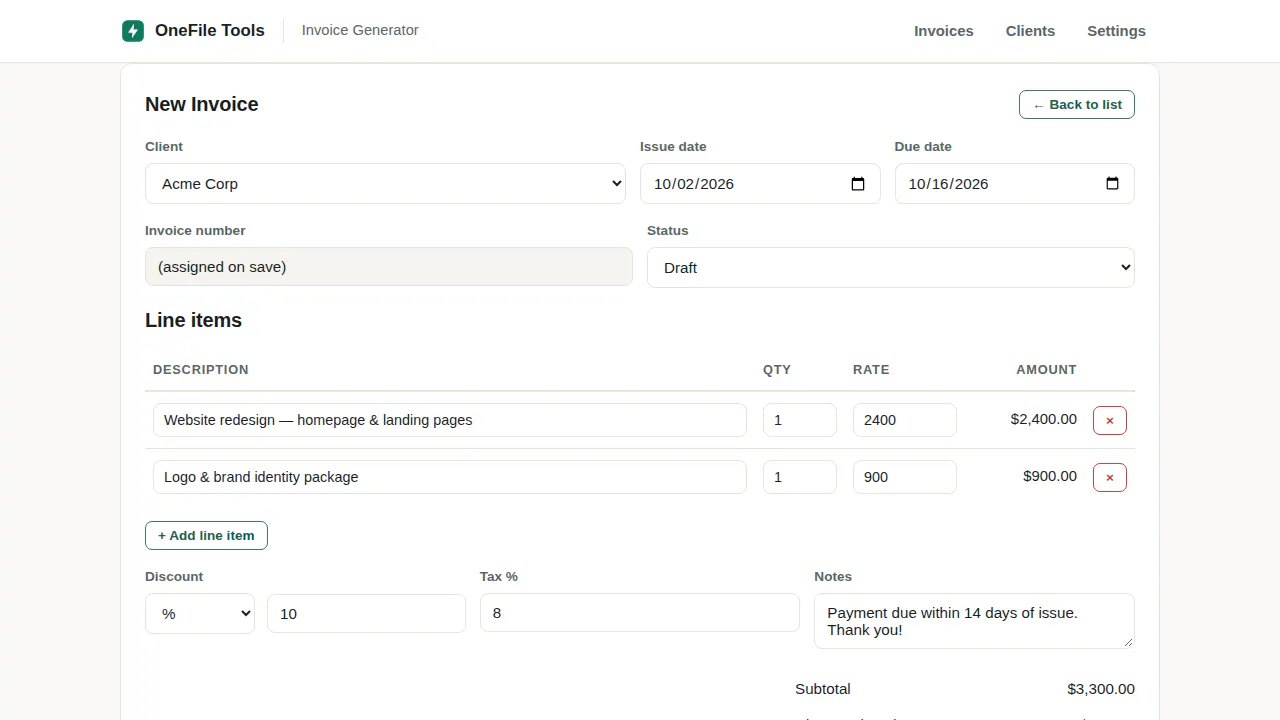Click the rate field showing 900
Screen dimensions: 1280x720
(905, 477)
